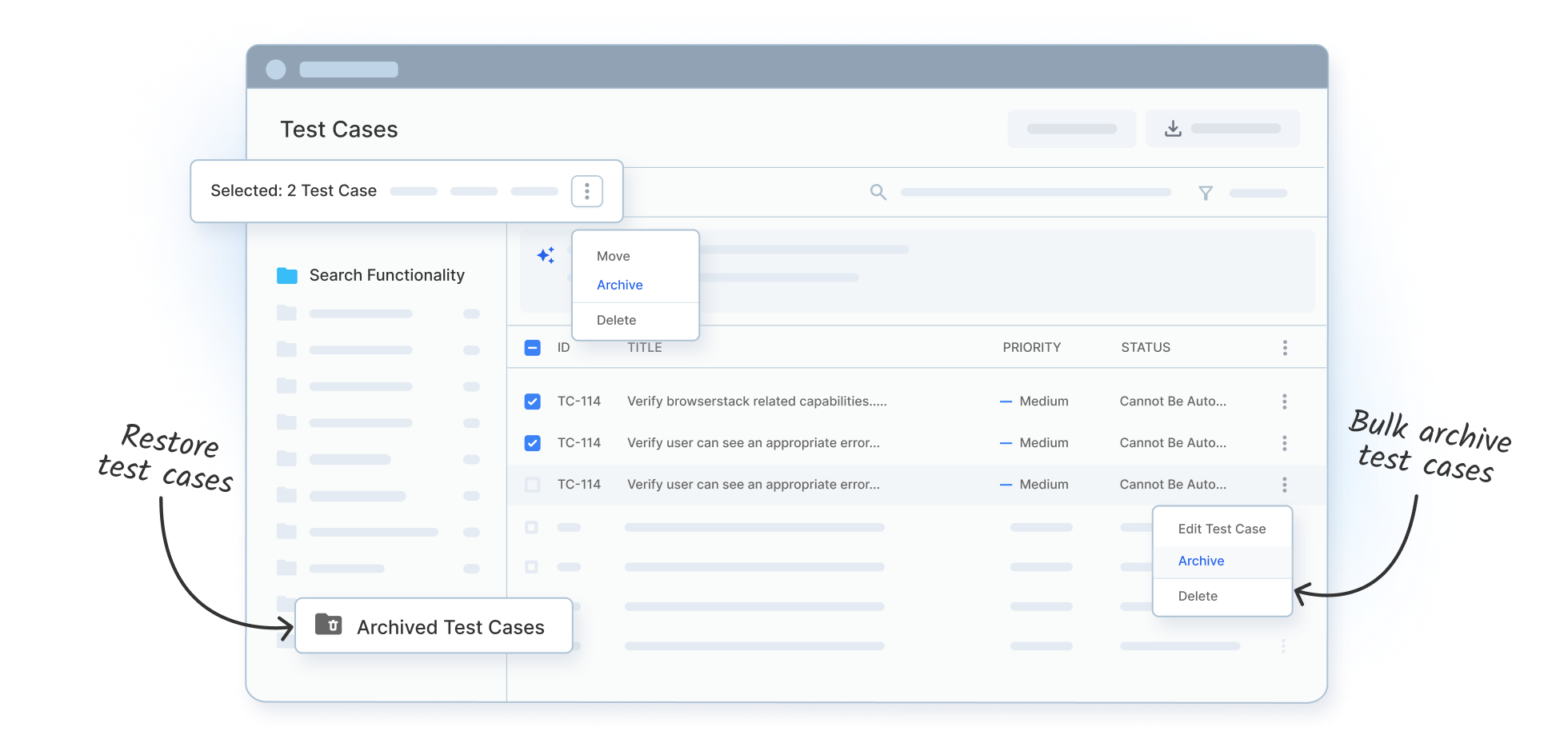Click the Archive link in the bulk actions menu

pyautogui.click(x=619, y=285)
